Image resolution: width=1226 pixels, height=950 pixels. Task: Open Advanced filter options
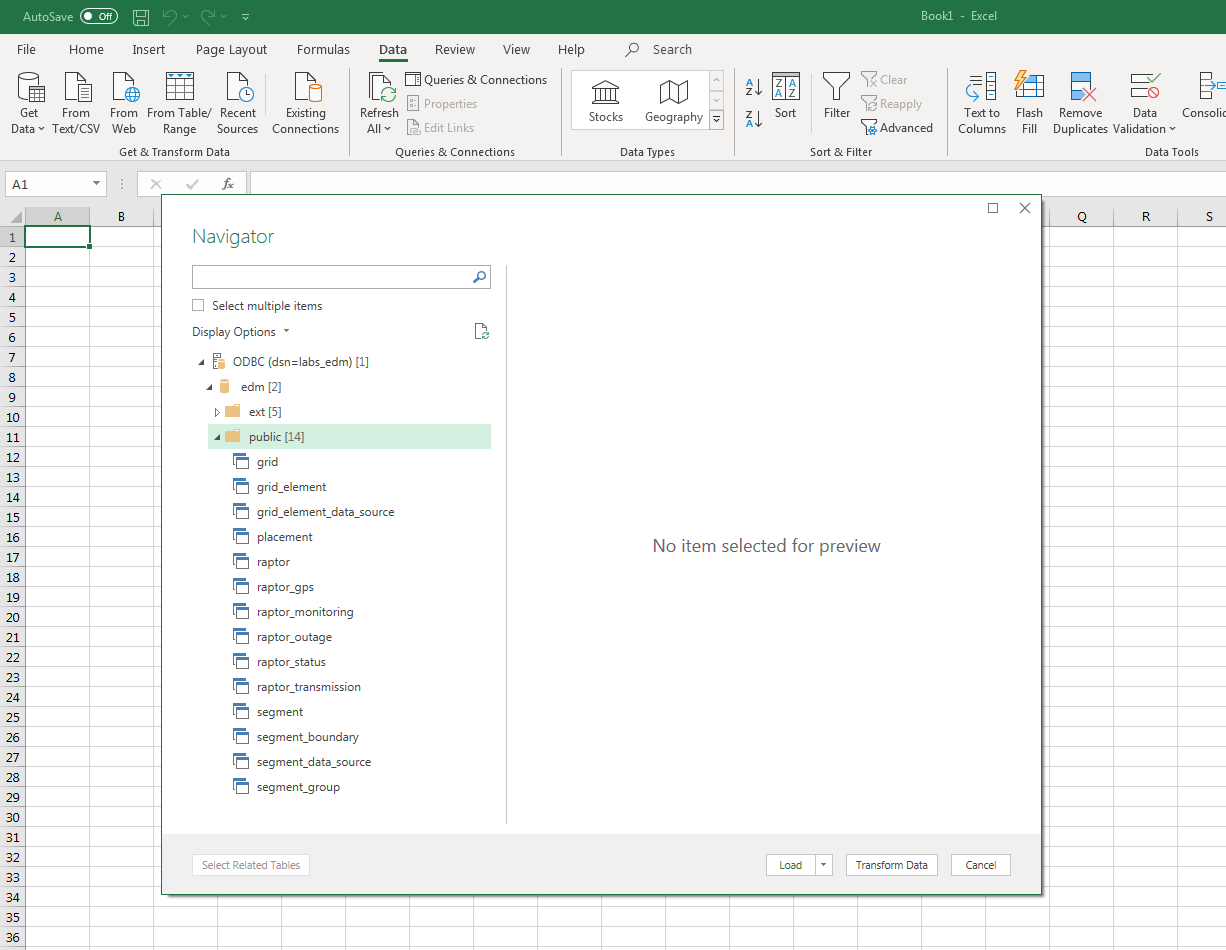[x=897, y=128]
